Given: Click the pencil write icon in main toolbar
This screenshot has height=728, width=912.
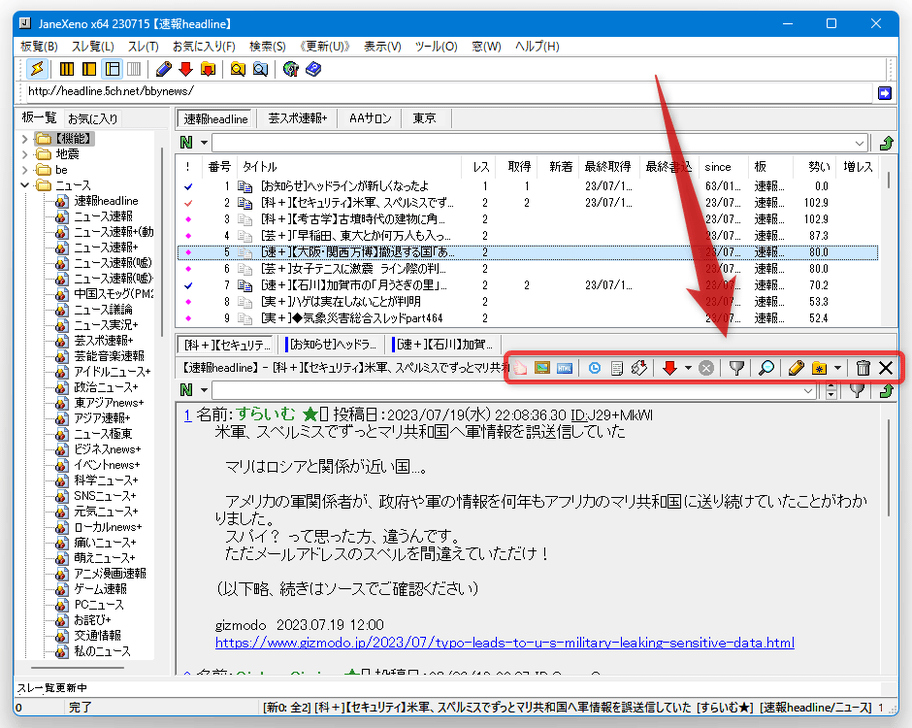Looking at the screenshot, I should point(163,69).
